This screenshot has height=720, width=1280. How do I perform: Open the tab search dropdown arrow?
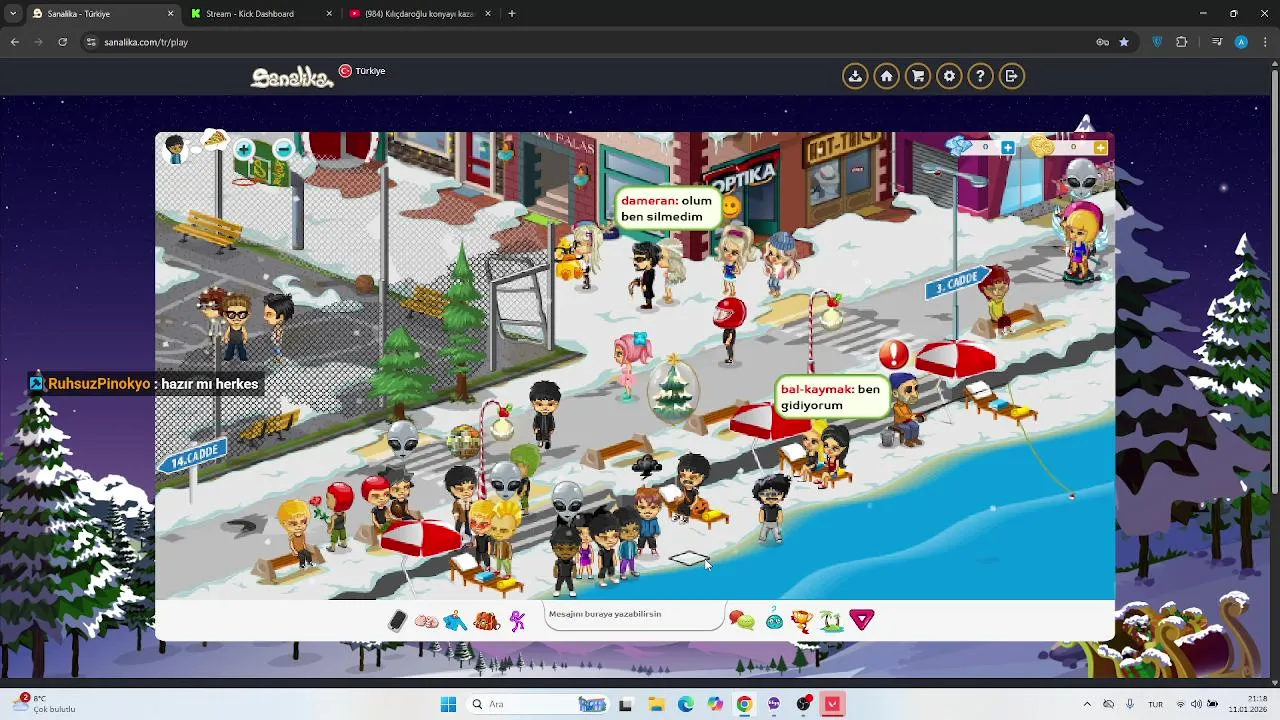click(x=12, y=14)
